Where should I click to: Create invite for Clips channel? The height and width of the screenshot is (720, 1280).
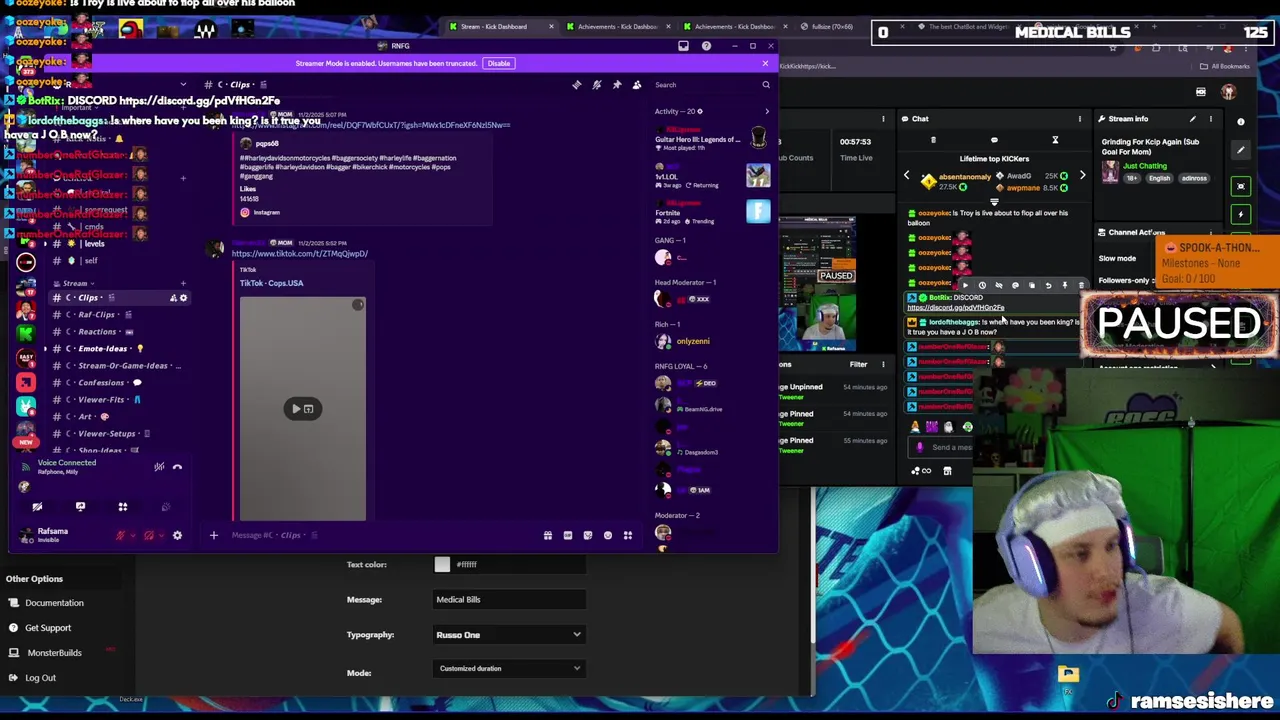(x=173, y=298)
